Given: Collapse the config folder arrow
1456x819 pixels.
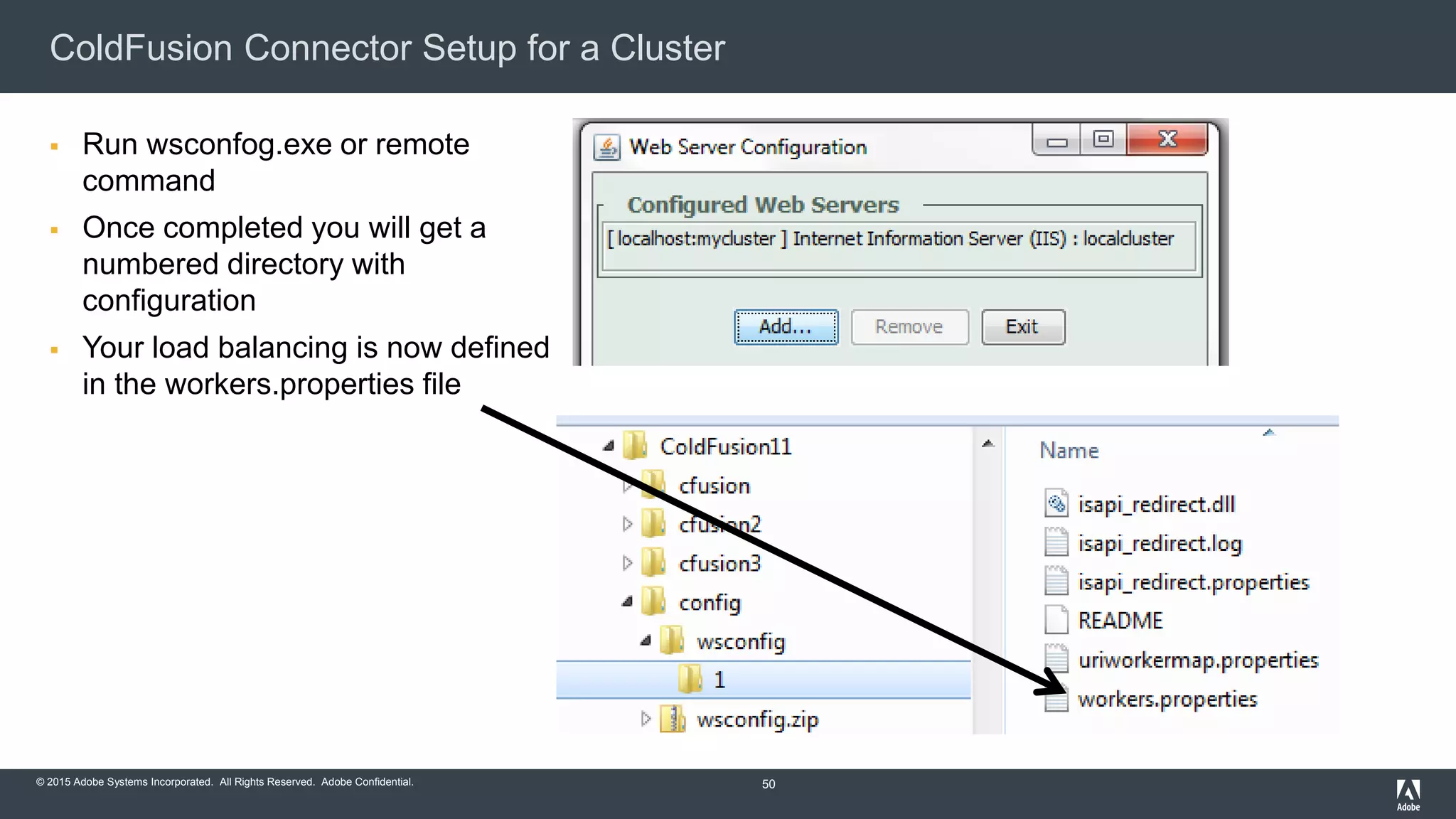Looking at the screenshot, I should [x=627, y=602].
